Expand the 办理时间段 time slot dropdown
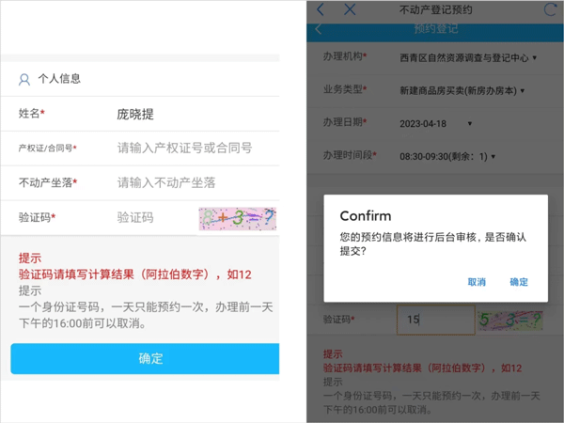 [x=447, y=156]
